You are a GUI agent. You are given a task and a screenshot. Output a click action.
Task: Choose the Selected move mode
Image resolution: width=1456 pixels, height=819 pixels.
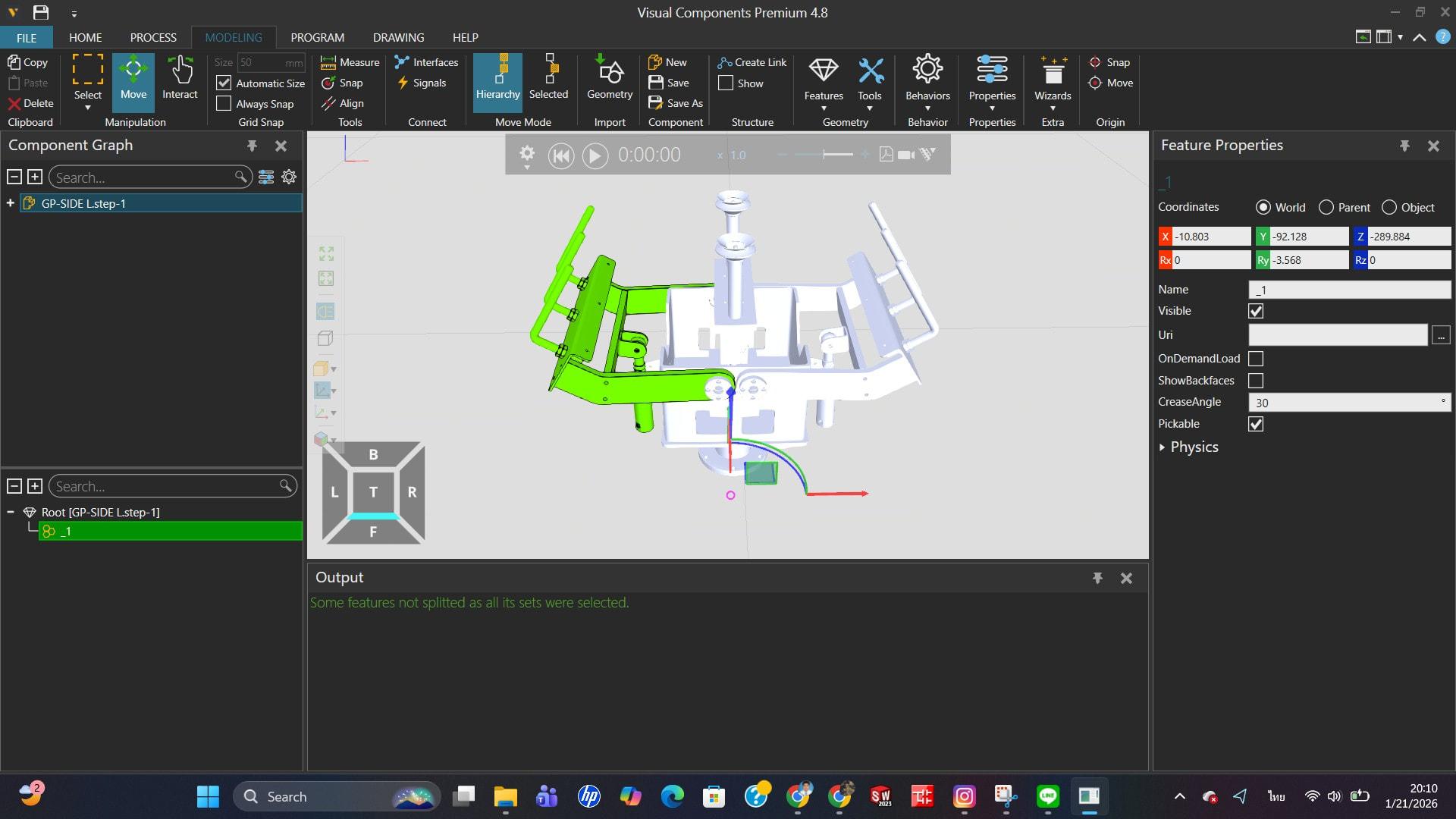[548, 78]
